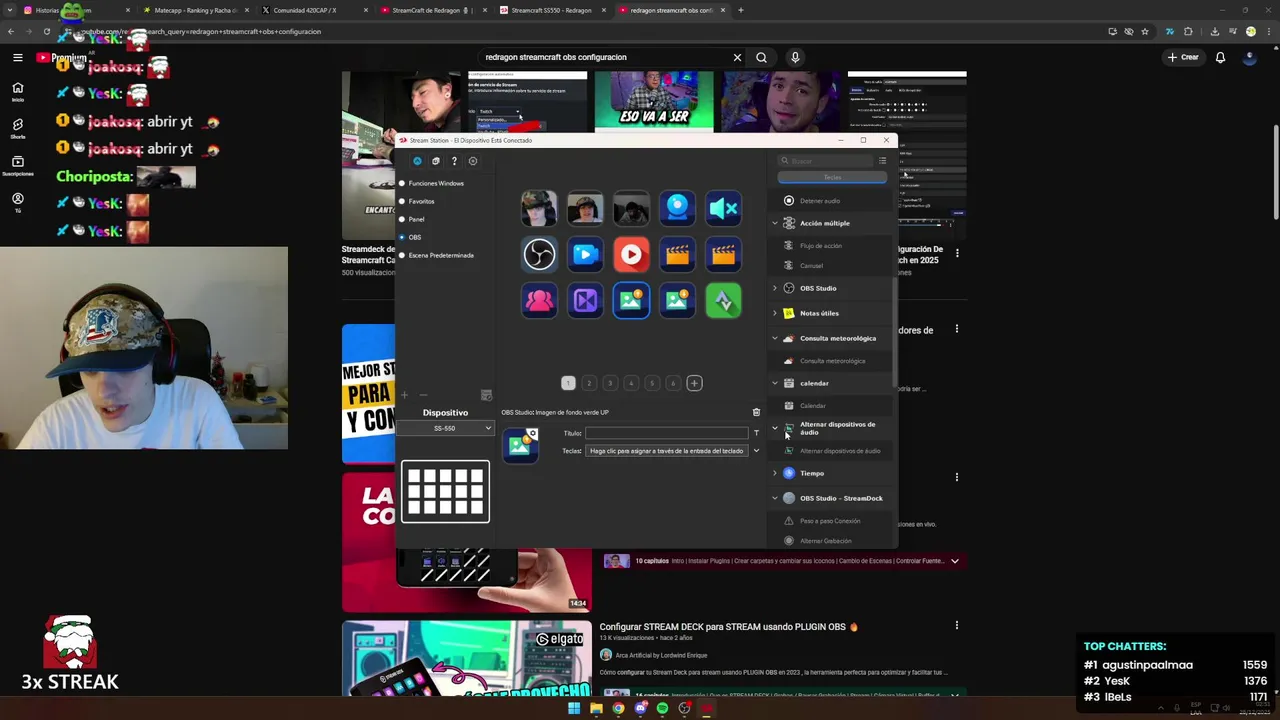Select Alternar Grabación action
The height and width of the screenshot is (720, 1280).
tap(825, 541)
